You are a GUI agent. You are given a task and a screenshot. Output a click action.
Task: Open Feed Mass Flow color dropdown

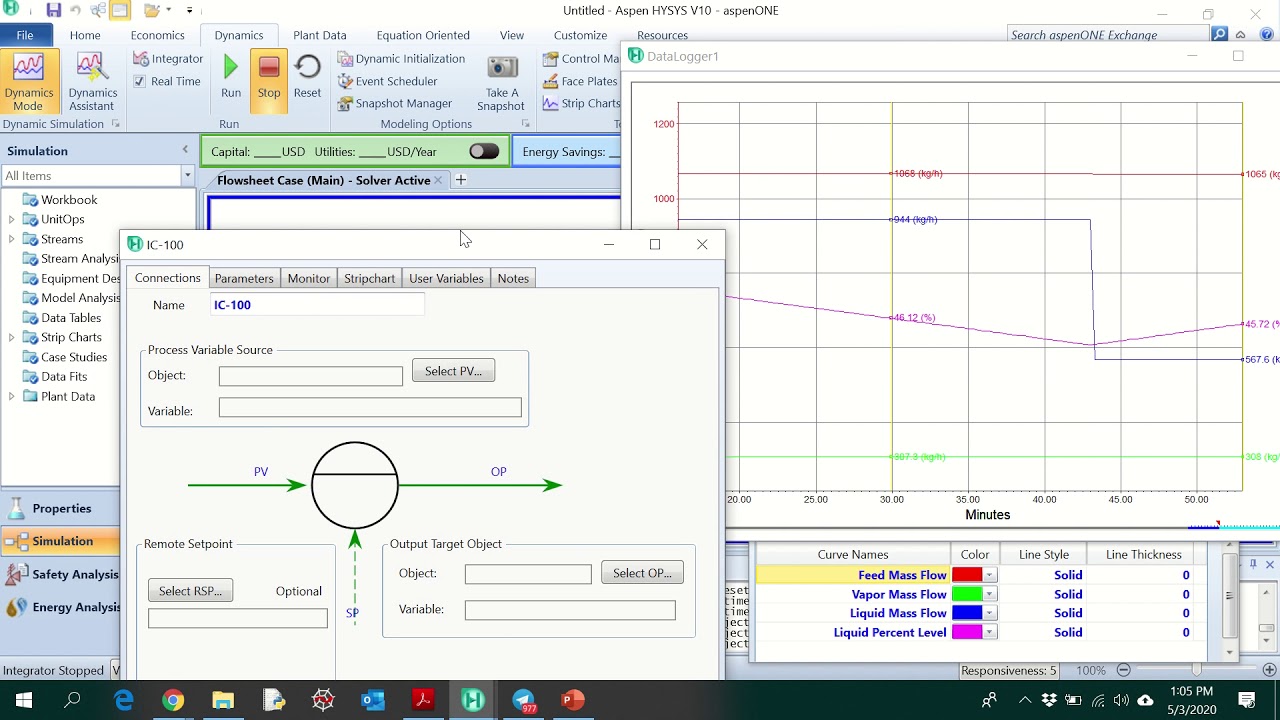coord(989,575)
